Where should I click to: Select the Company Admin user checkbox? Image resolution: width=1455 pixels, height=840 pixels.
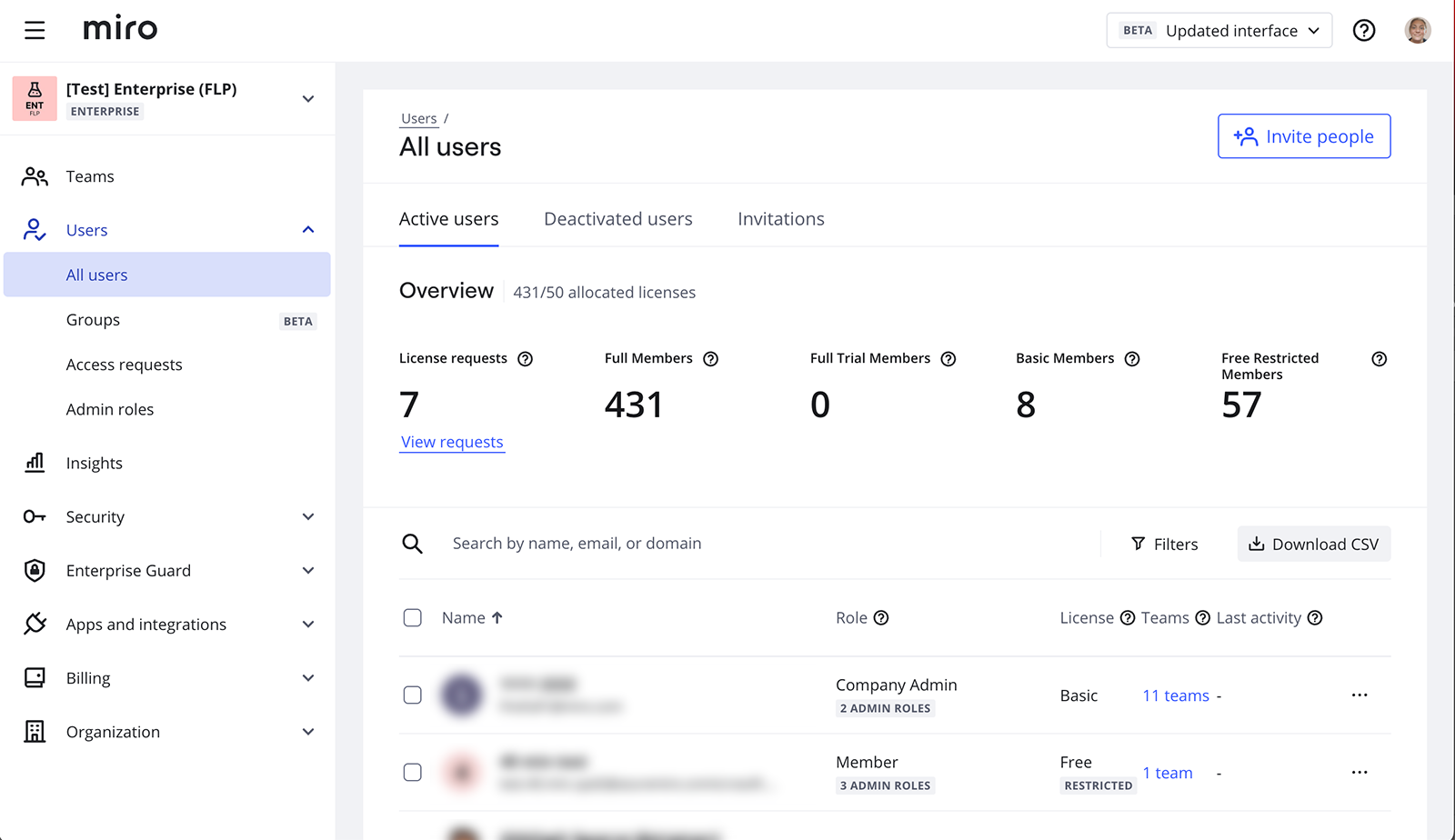[412, 695]
